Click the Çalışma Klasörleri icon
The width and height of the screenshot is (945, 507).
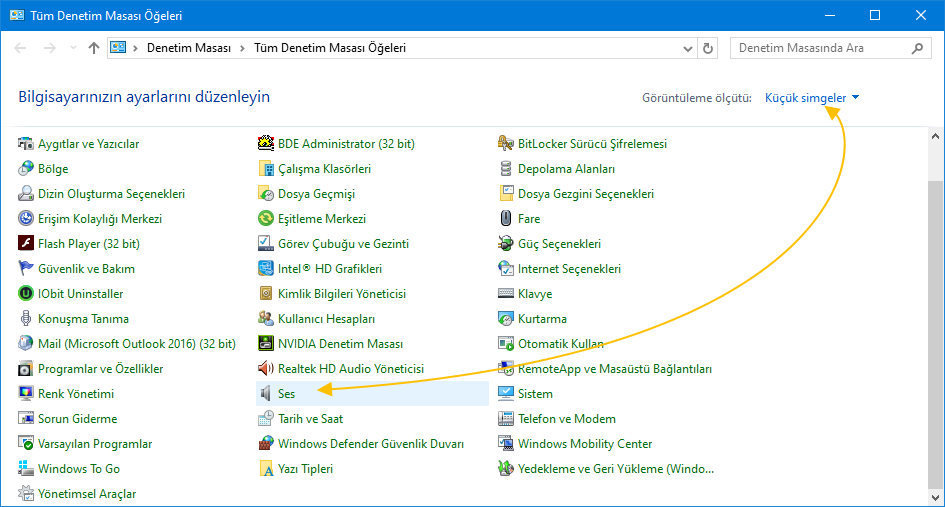click(x=266, y=169)
